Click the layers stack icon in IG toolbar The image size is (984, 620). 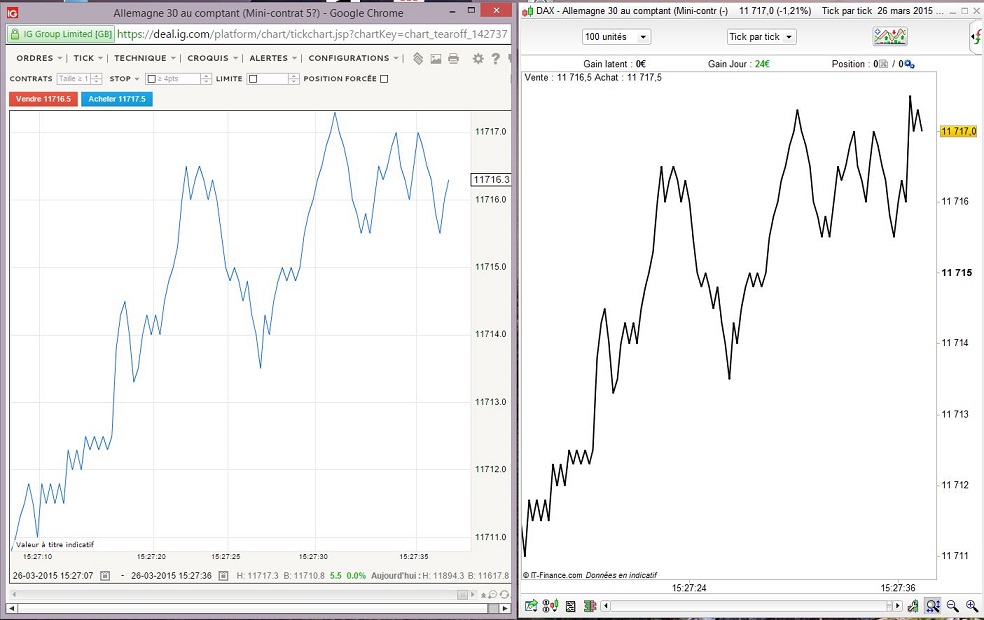click(x=418, y=58)
